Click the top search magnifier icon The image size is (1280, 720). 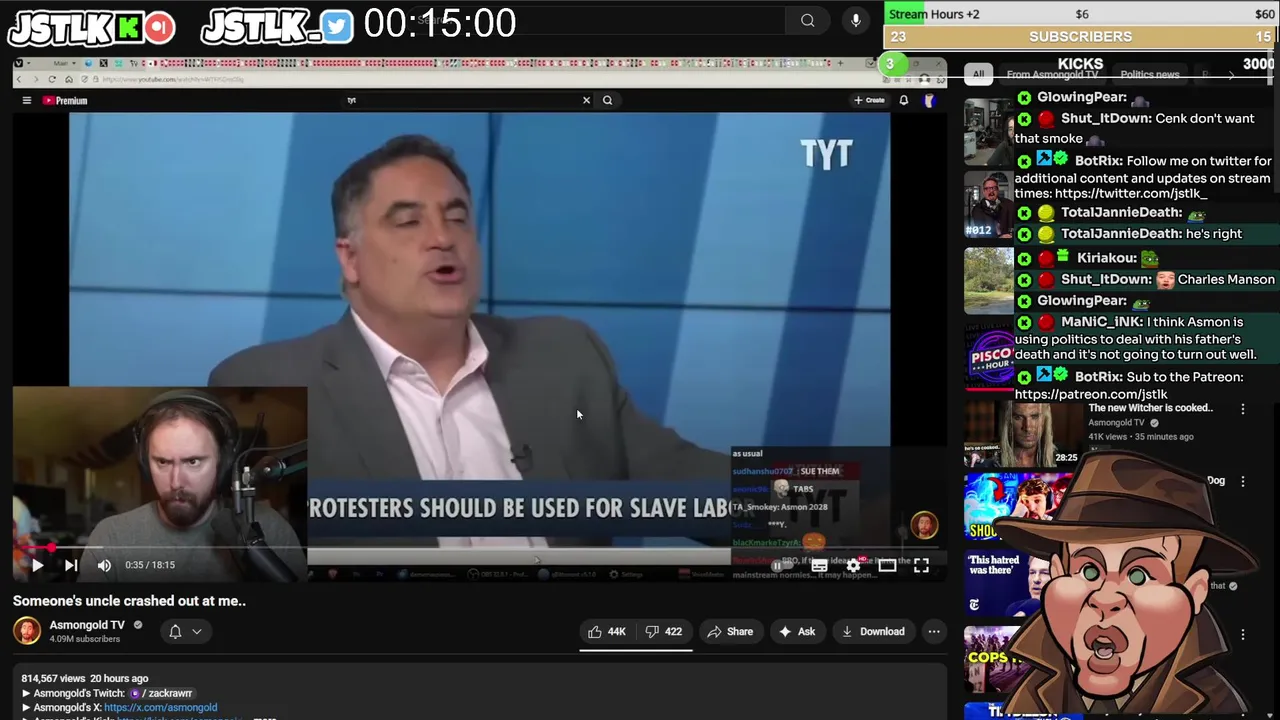[x=807, y=21]
